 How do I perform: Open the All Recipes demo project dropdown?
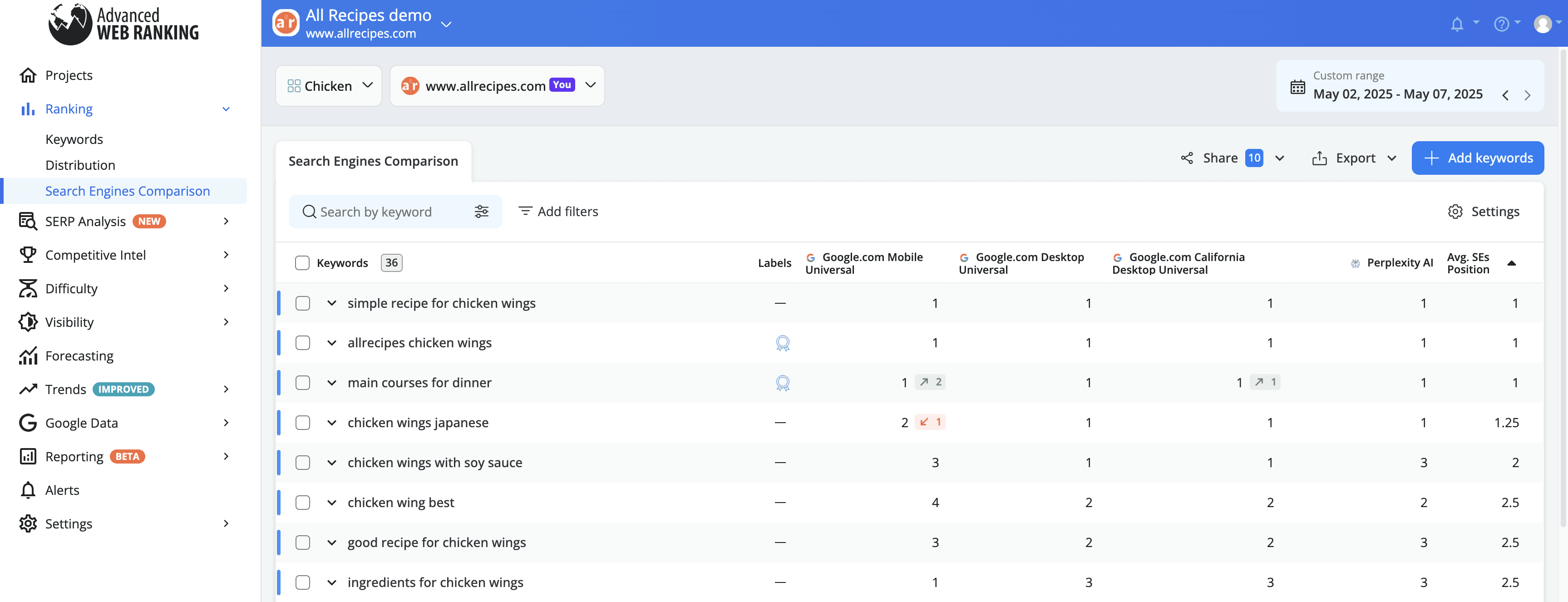coord(446,25)
